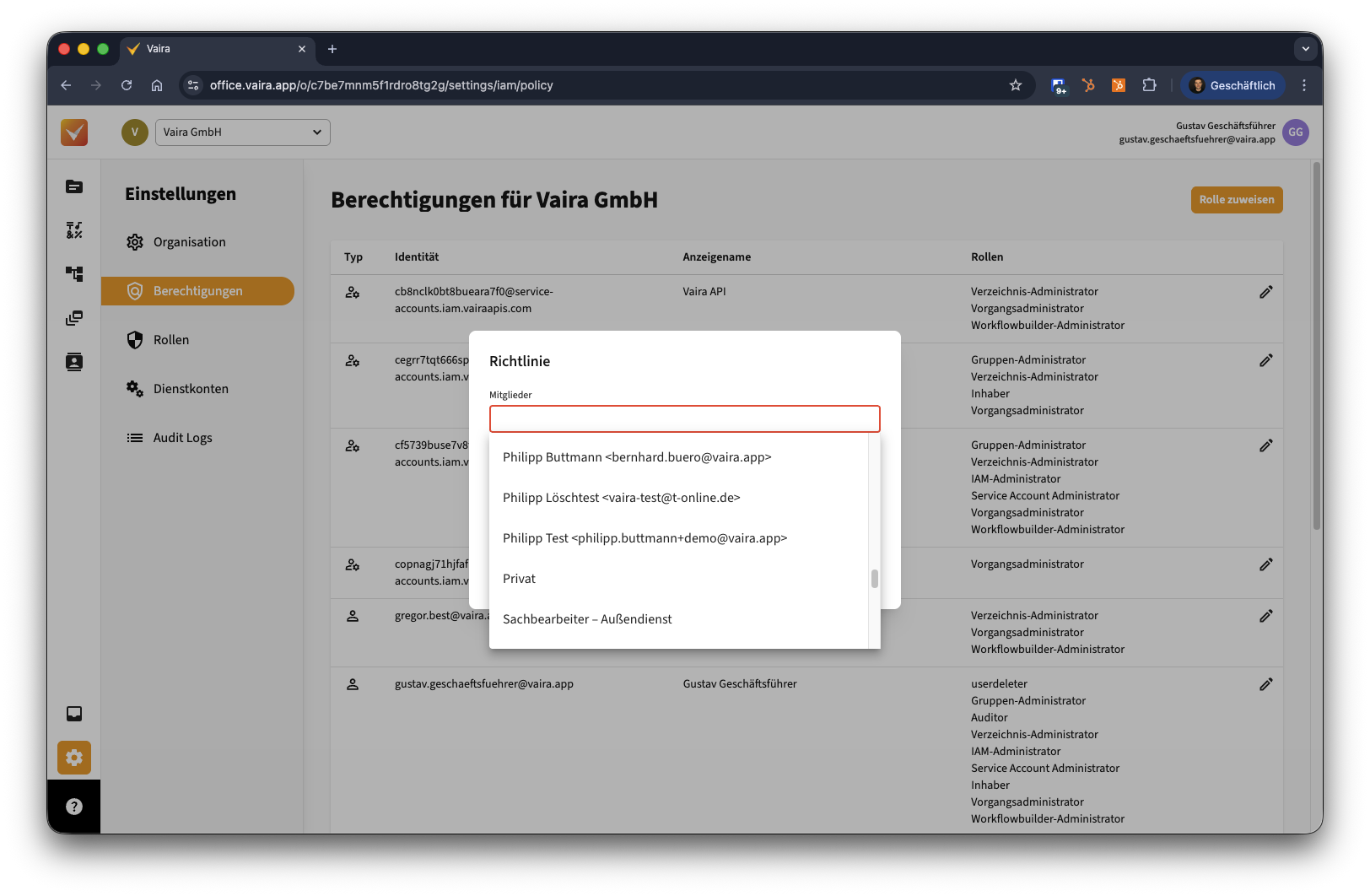
Task: Choose Sachbearbeiter – Außendienst option
Action: (x=587, y=619)
